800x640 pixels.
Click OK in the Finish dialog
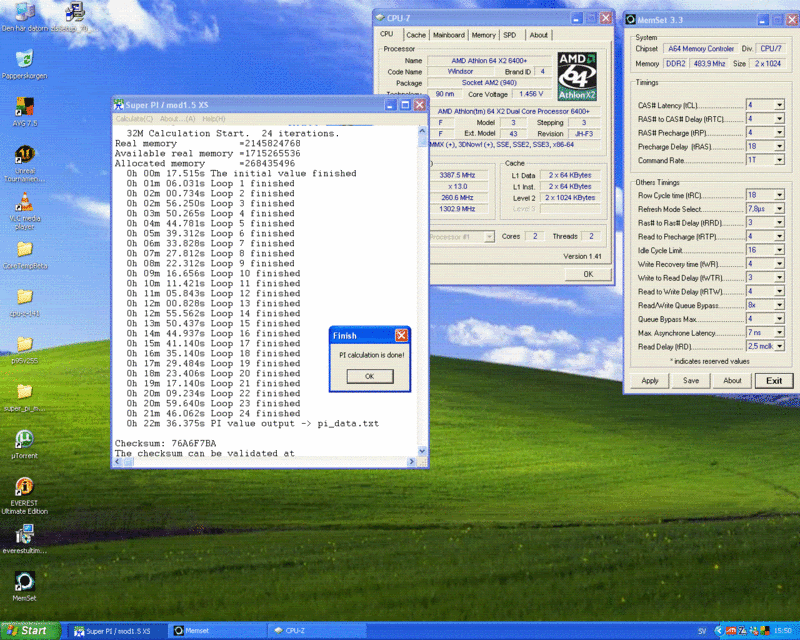point(370,376)
